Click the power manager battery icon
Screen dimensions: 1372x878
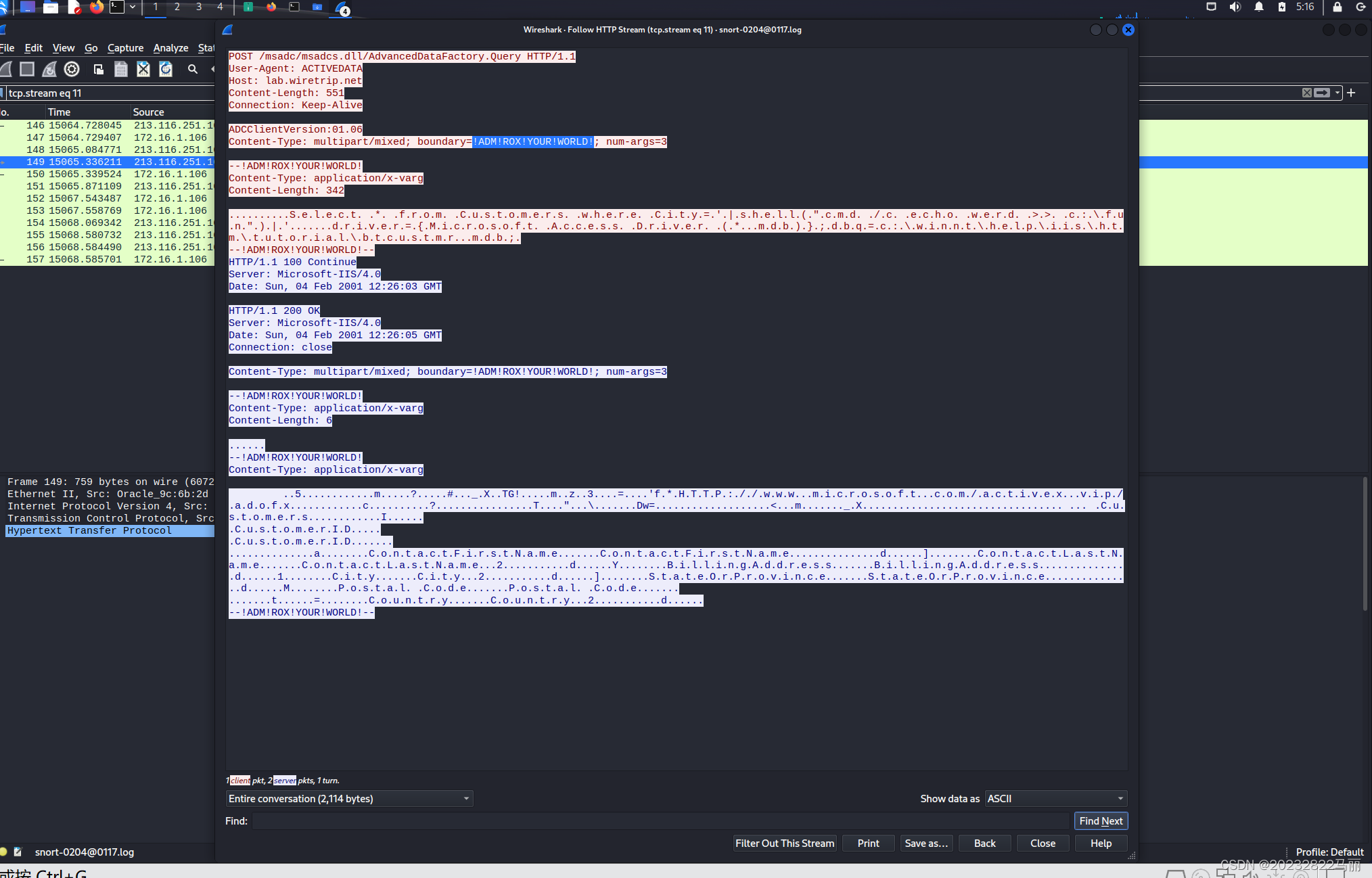(1281, 7)
